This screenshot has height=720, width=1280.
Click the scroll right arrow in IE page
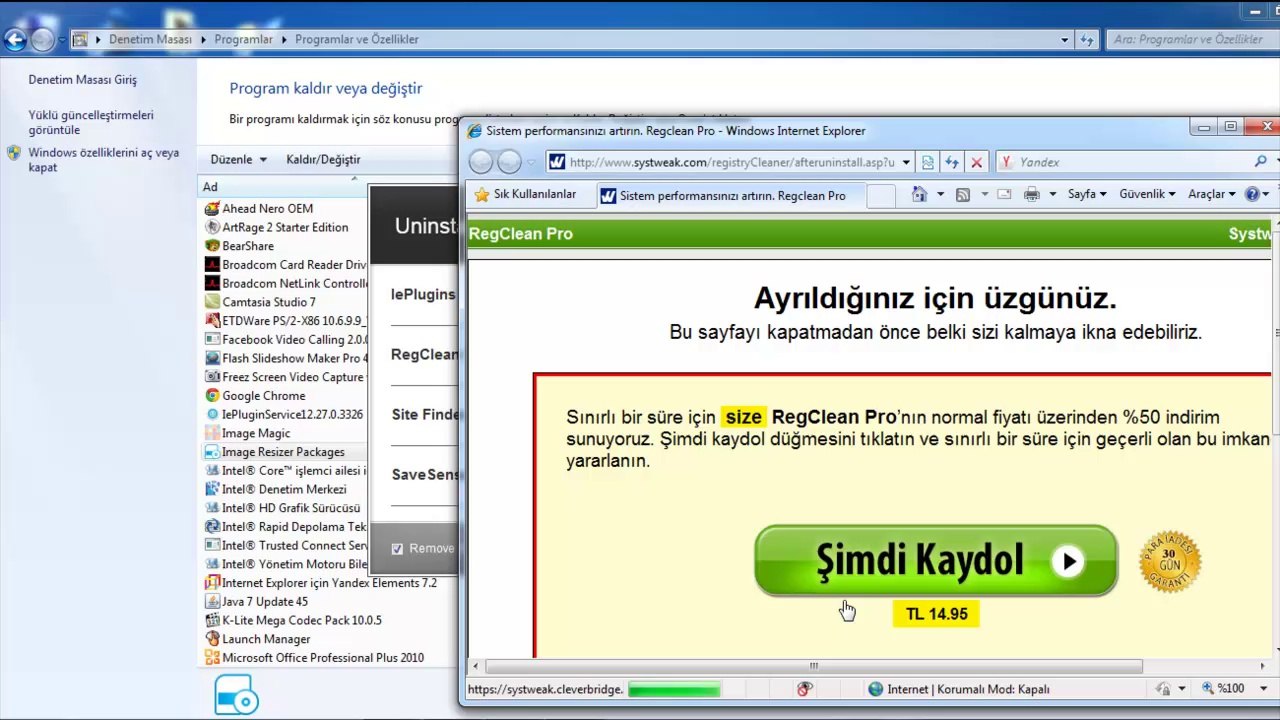(1262, 666)
